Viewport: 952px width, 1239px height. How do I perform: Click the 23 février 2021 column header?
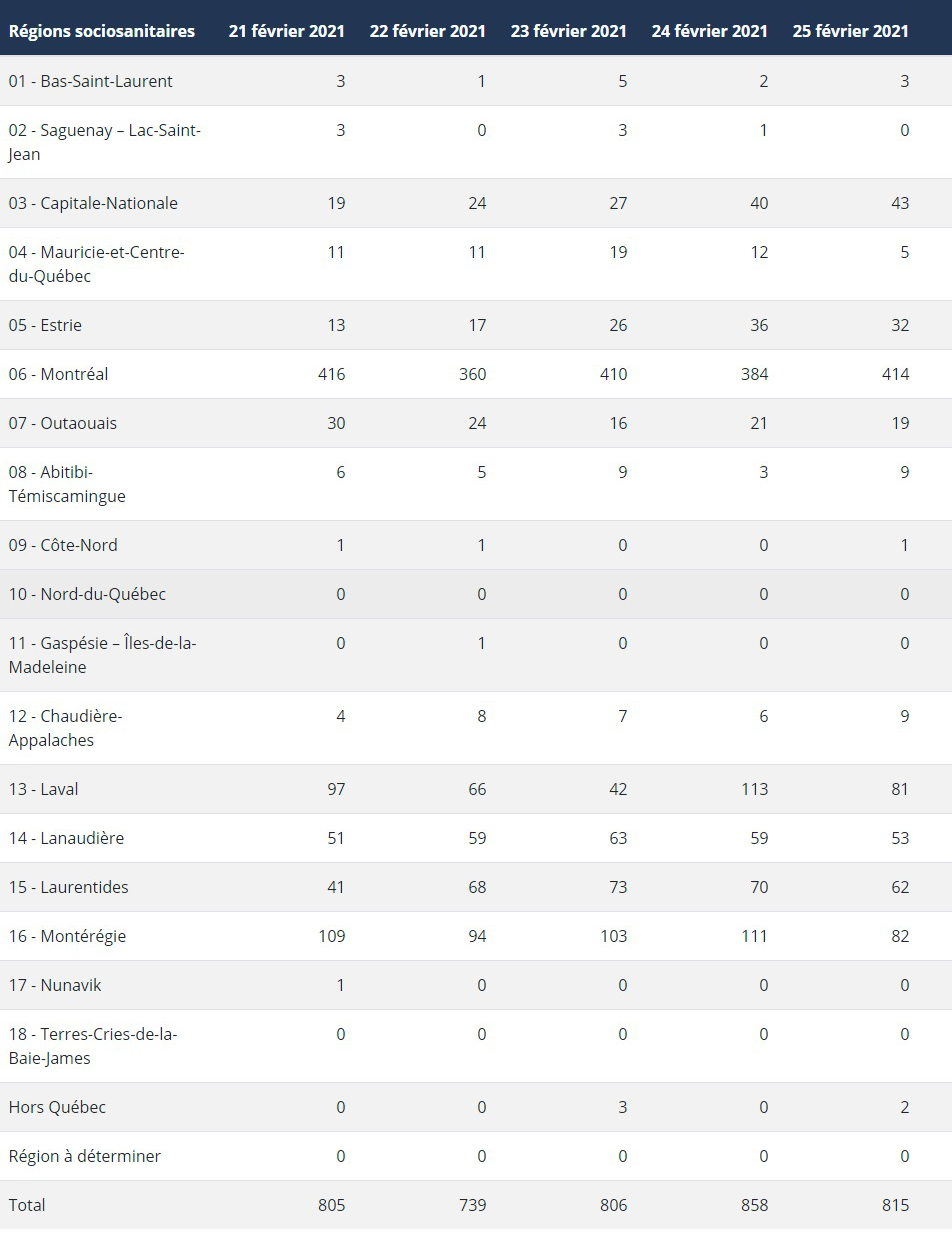point(569,31)
